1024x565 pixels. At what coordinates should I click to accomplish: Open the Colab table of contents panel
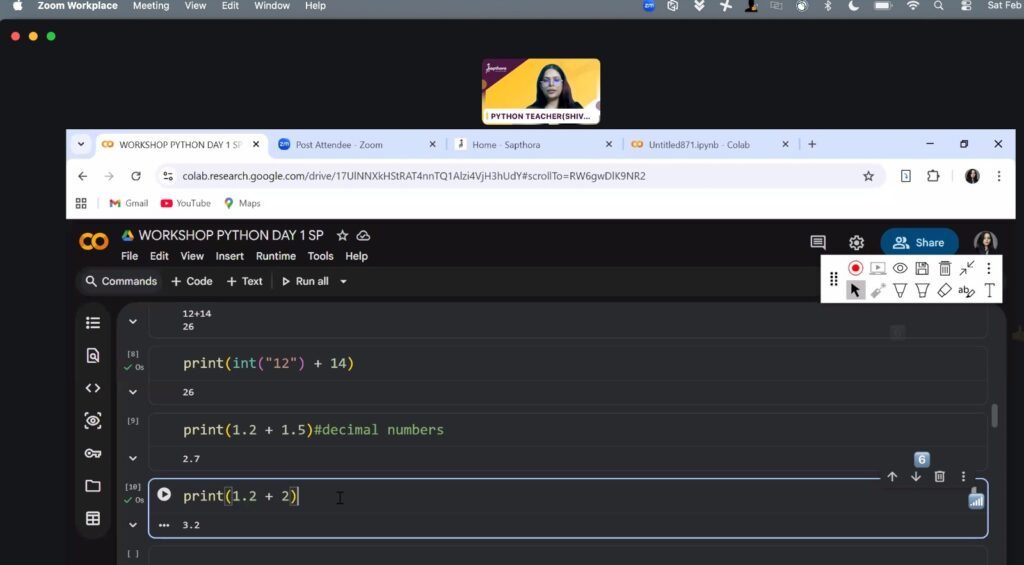[93, 323]
